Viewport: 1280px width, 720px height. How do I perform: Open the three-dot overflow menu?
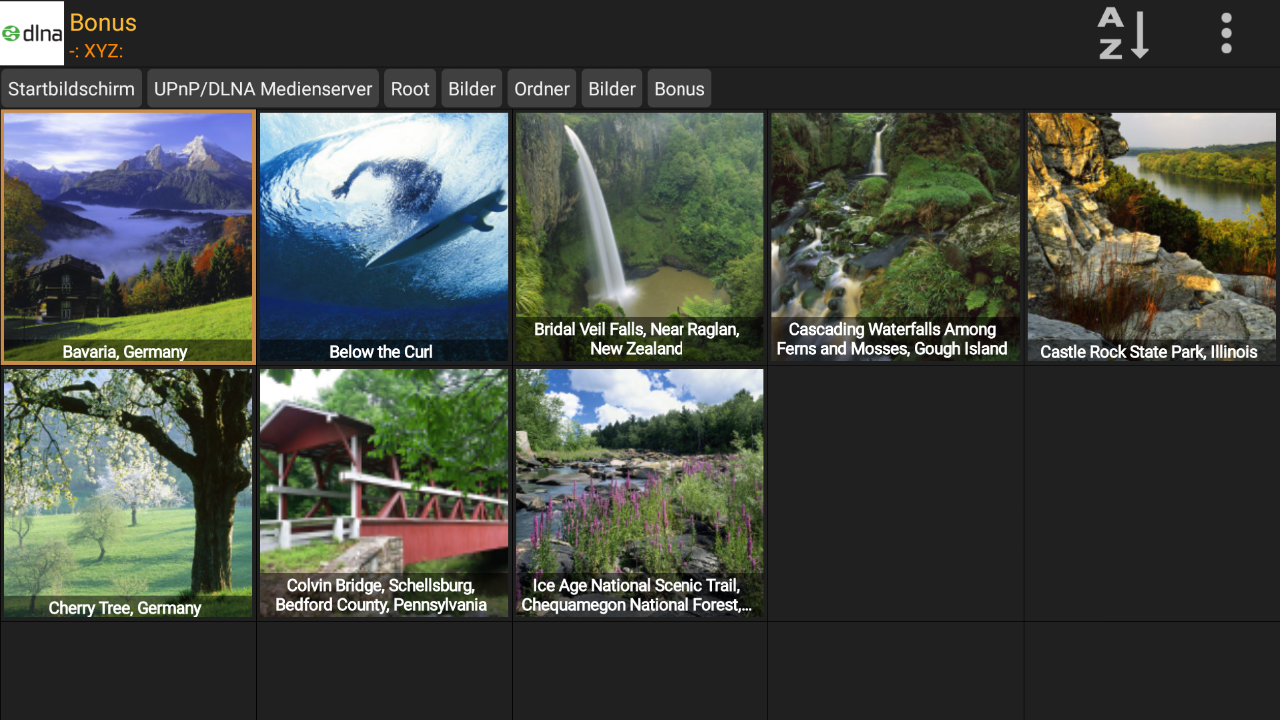click(1226, 33)
